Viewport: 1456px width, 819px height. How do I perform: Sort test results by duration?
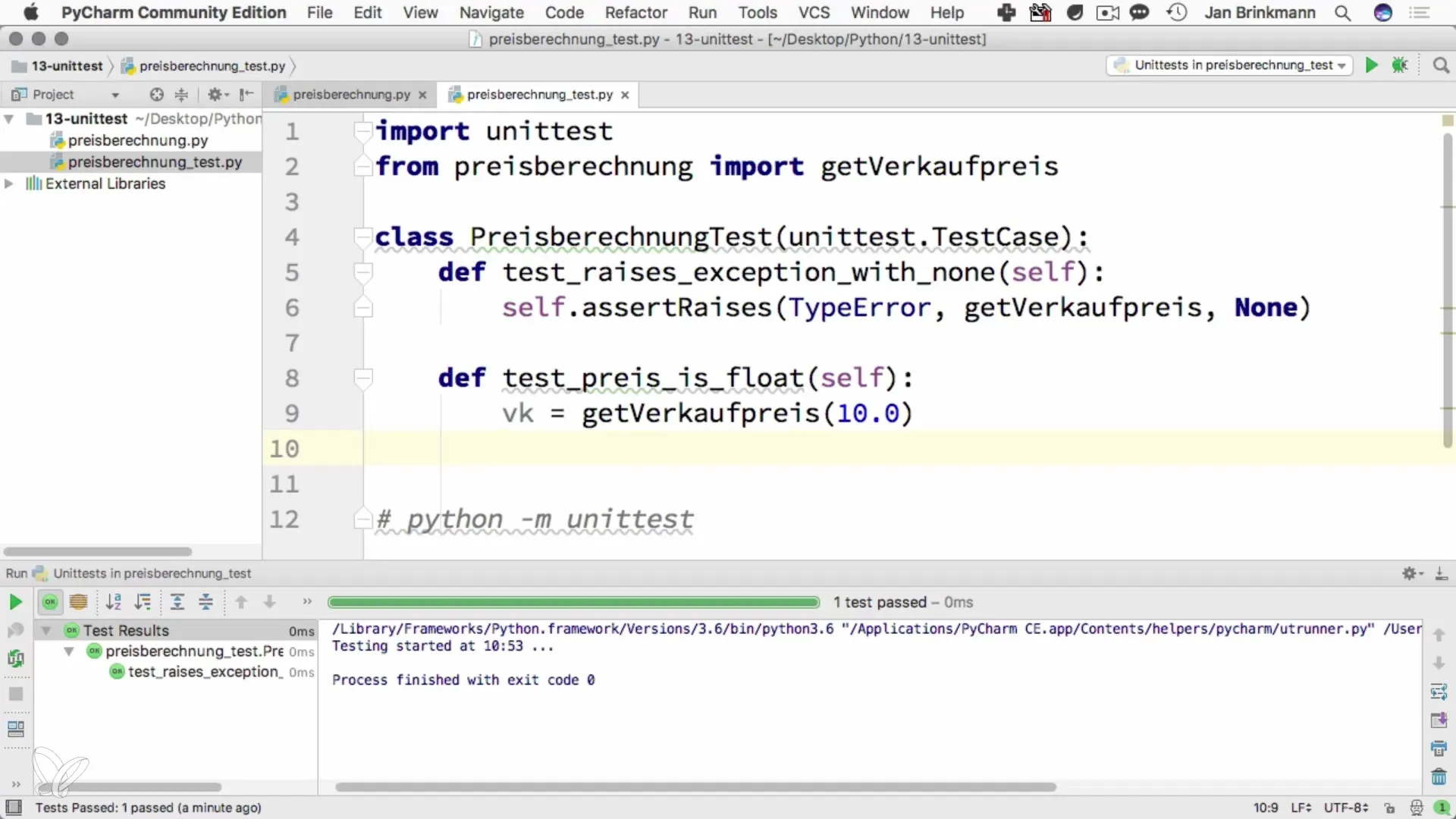[x=143, y=602]
